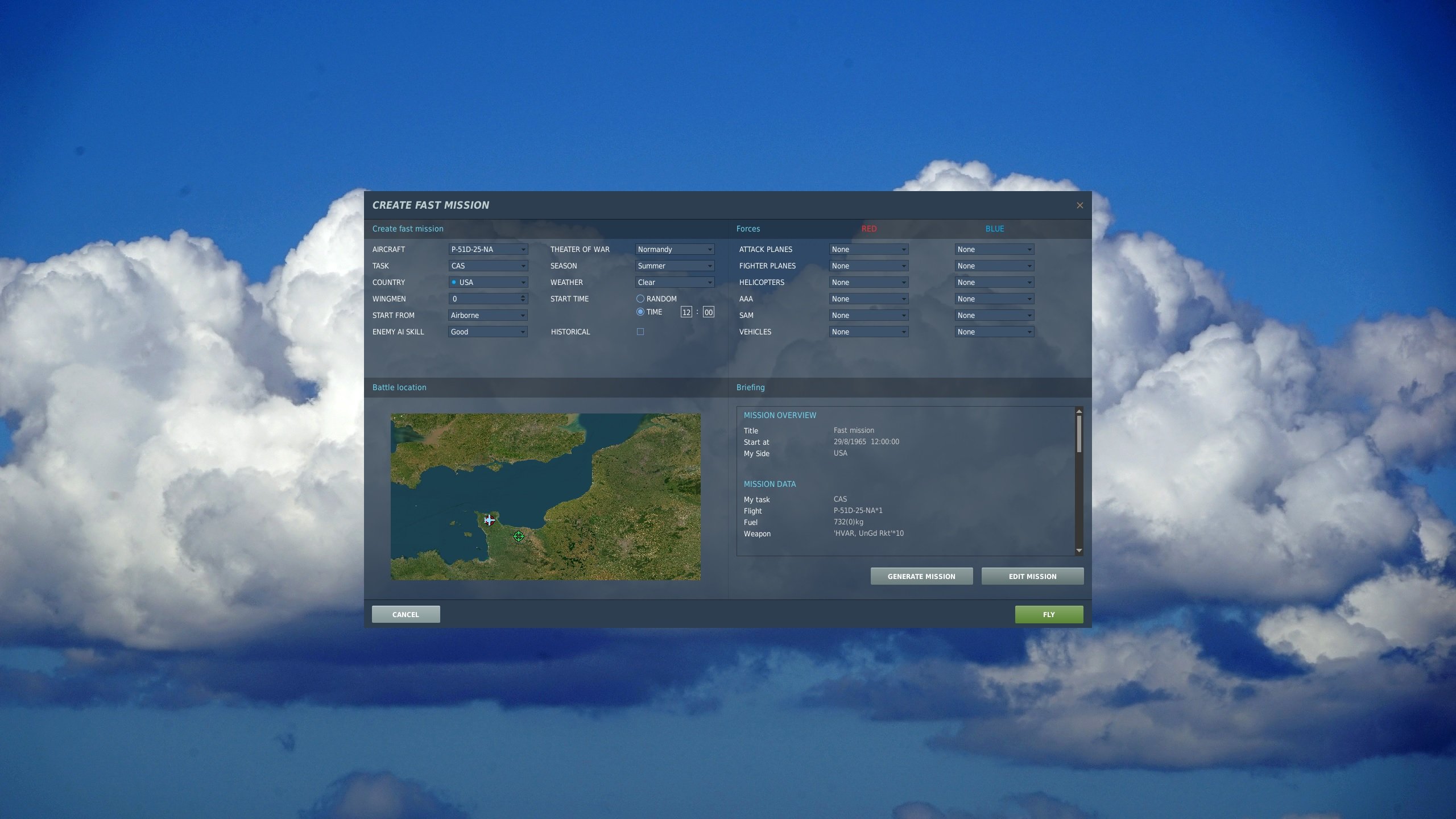
Task: Open the WEATHER dropdown set to Clear
Action: point(675,282)
